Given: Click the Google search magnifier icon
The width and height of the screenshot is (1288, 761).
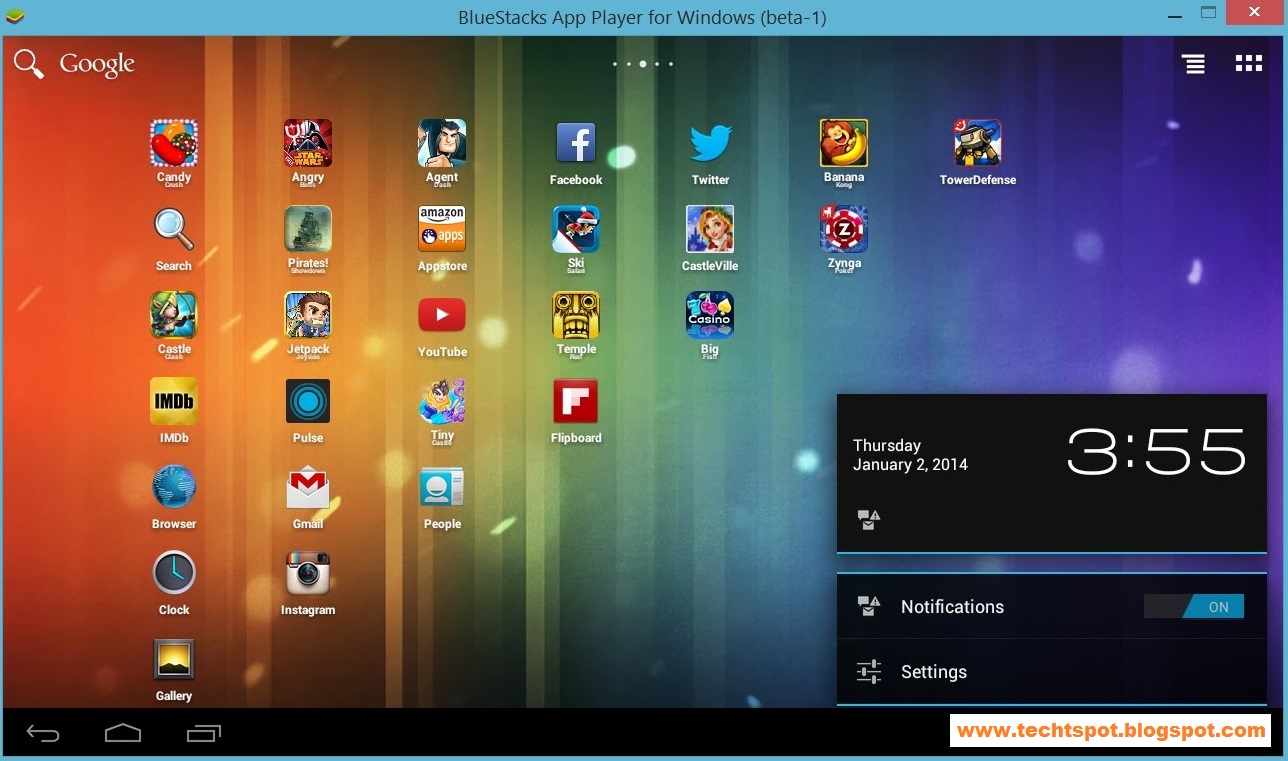Looking at the screenshot, I should [28, 64].
